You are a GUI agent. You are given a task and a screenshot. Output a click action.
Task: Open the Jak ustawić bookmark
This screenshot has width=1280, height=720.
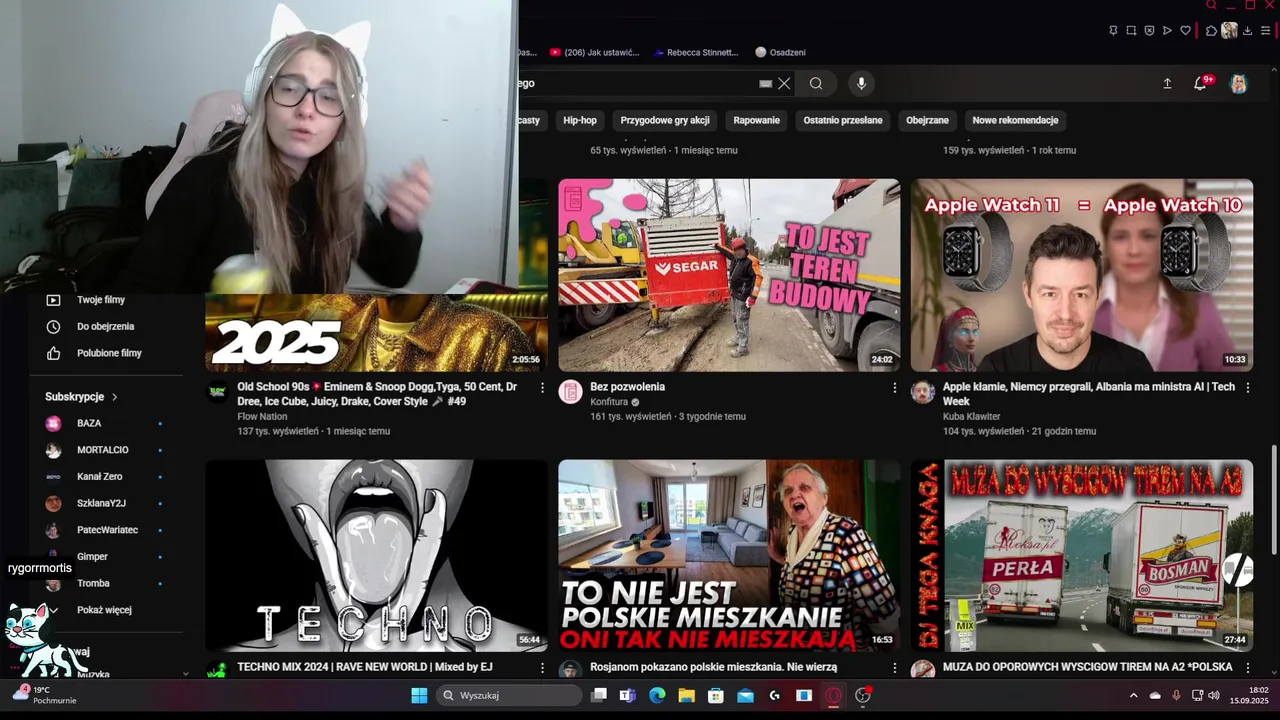[x=594, y=52]
